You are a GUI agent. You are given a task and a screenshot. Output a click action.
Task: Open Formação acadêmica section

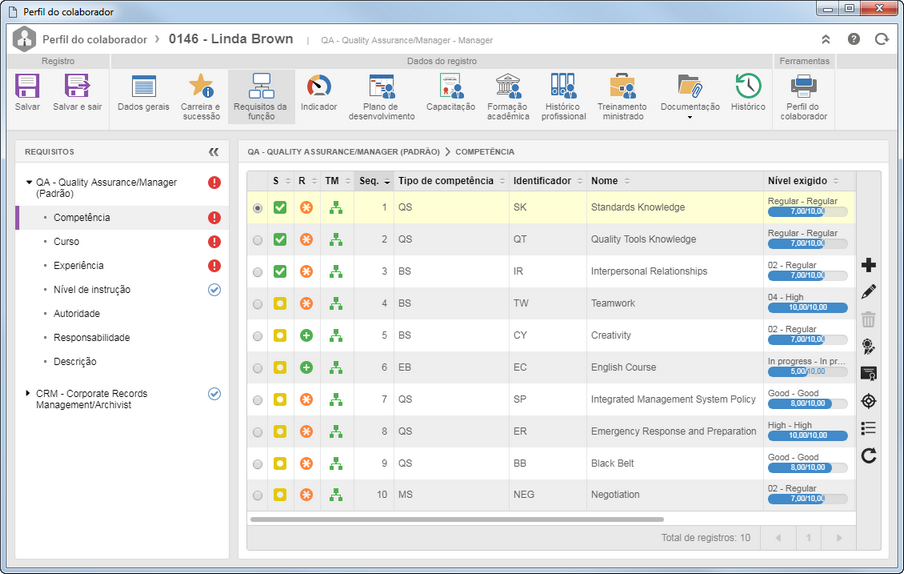[x=508, y=97]
